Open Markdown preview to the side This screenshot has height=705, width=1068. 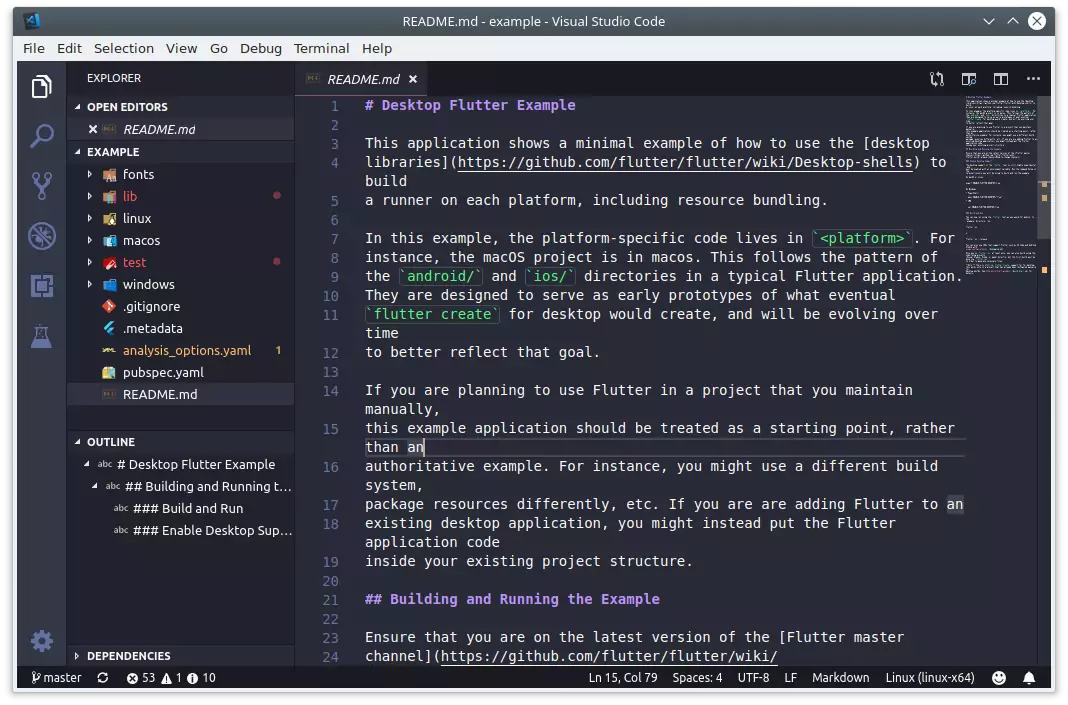click(967, 79)
